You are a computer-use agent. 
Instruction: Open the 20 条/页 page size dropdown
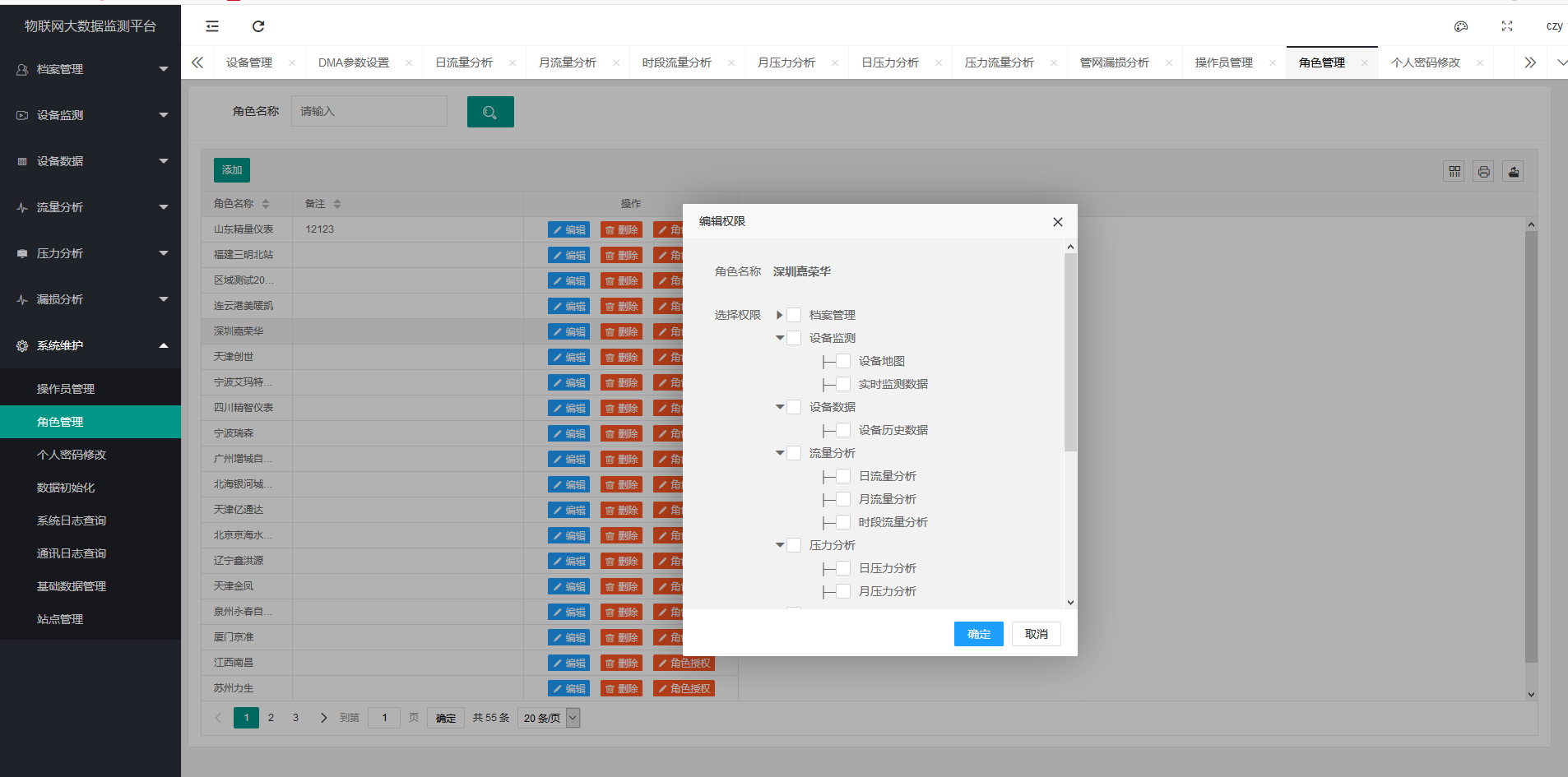[549, 718]
